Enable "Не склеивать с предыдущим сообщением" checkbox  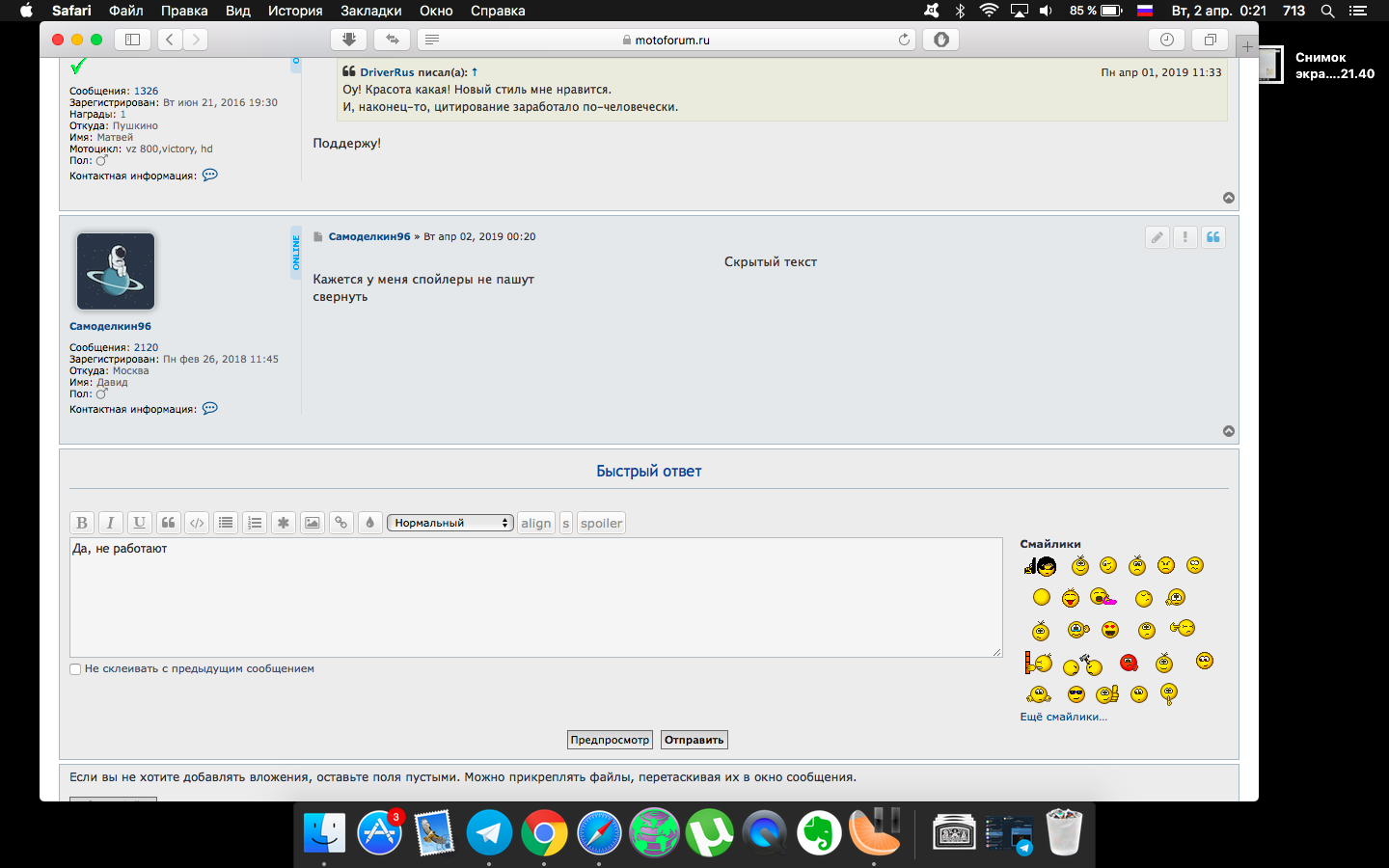pos(75,669)
